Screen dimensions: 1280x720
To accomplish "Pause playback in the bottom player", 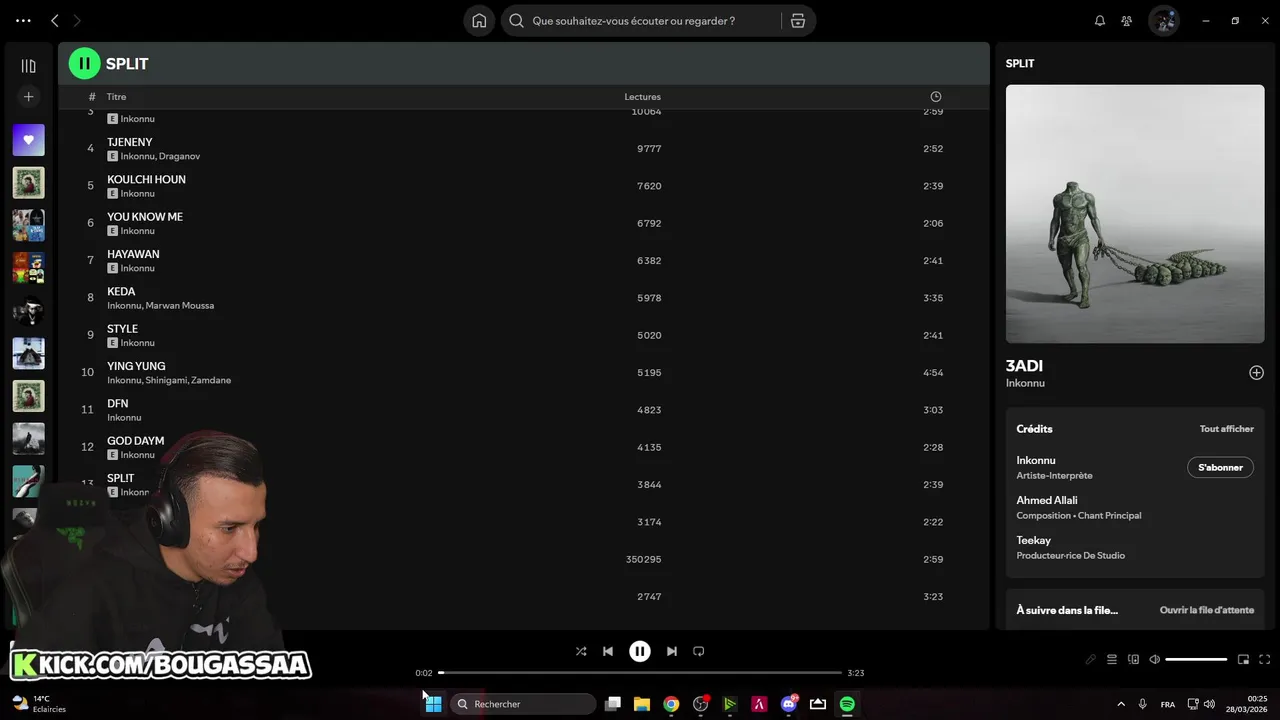I will coord(640,651).
